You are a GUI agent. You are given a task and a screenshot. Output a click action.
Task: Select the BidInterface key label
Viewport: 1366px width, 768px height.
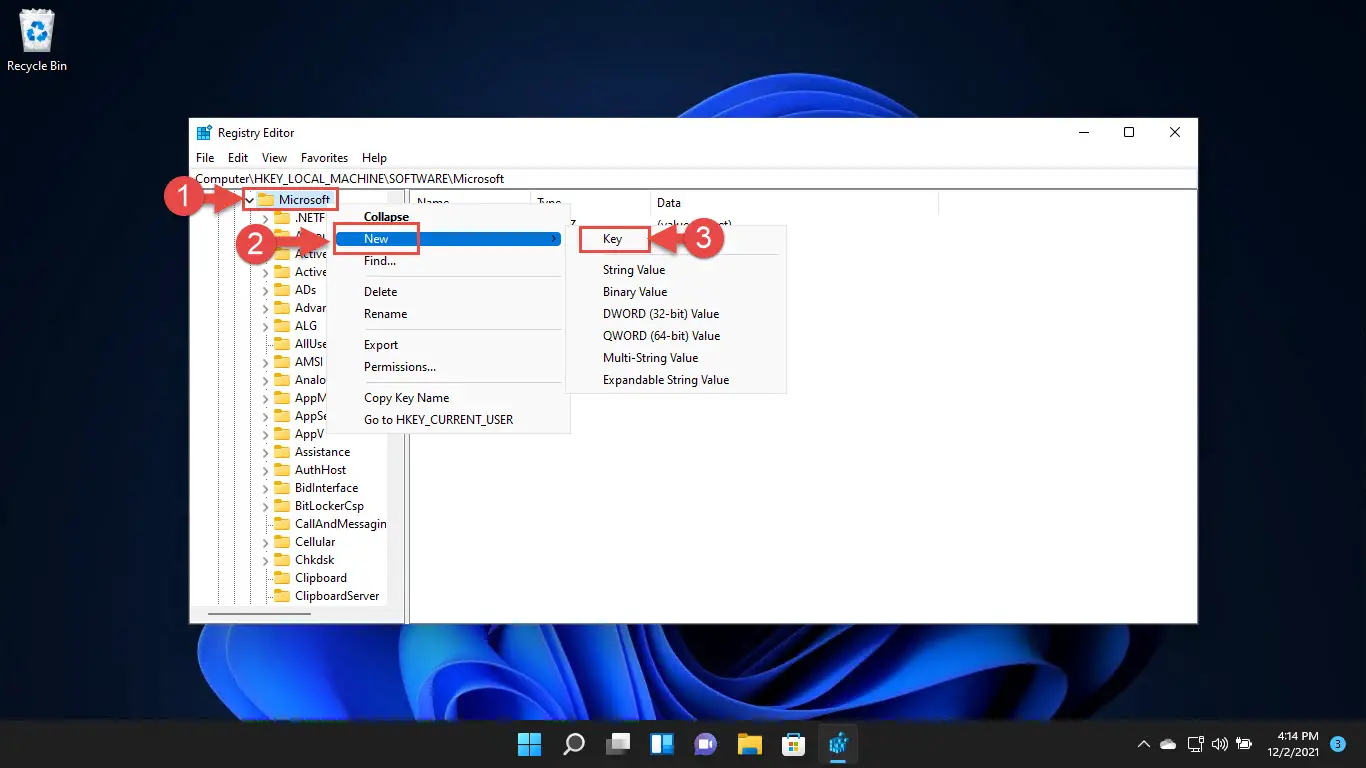(326, 488)
